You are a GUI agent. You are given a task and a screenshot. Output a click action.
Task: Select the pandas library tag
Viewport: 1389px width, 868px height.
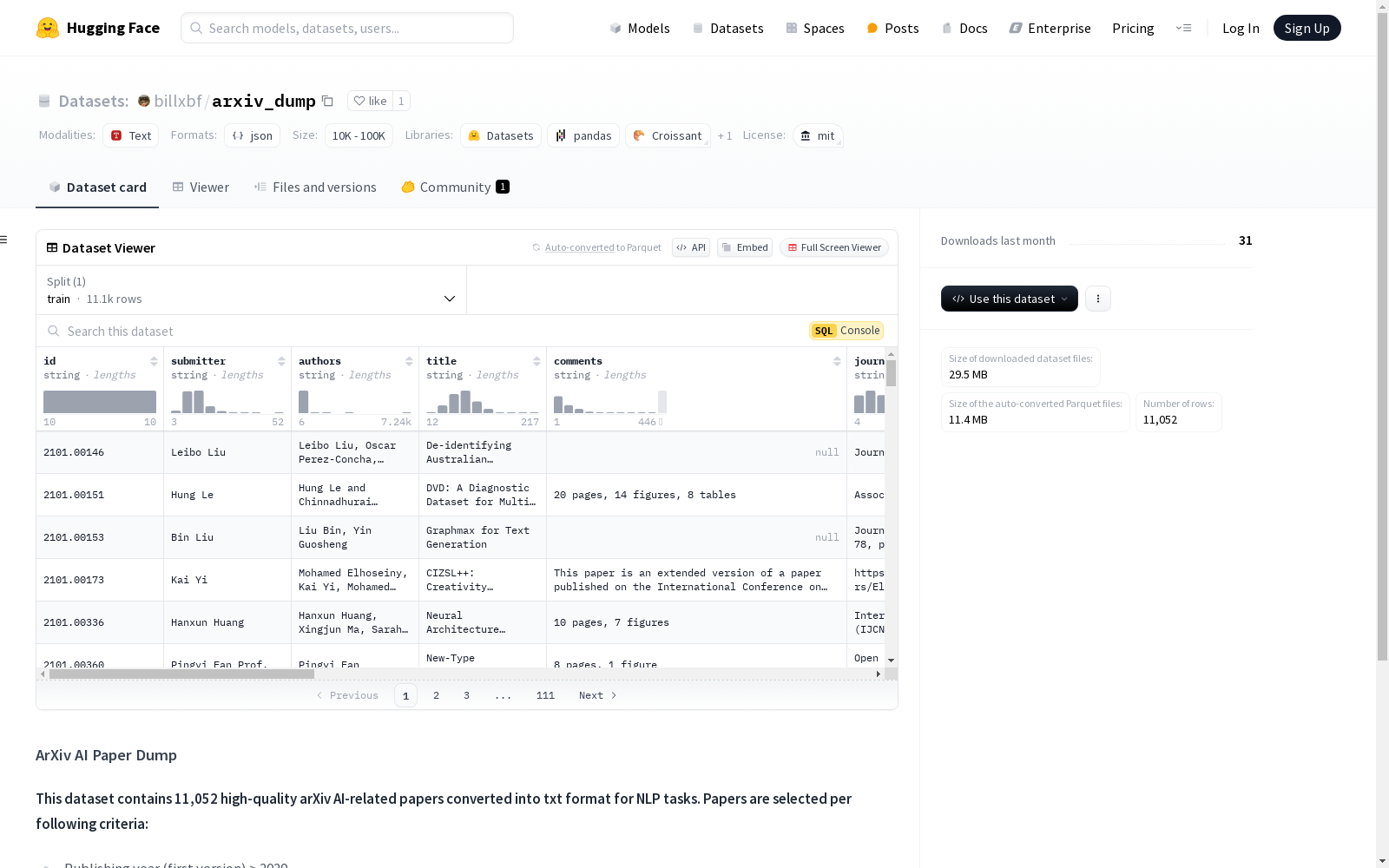[583, 135]
